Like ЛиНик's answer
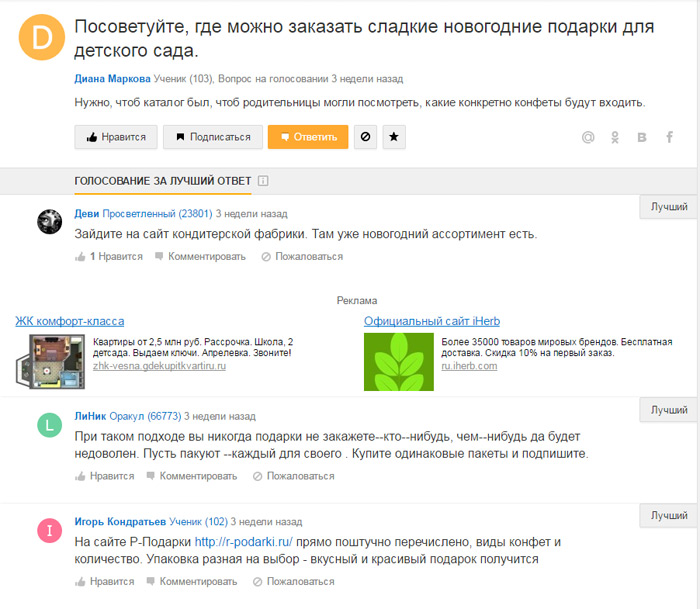This screenshot has height=609, width=700. point(104,476)
